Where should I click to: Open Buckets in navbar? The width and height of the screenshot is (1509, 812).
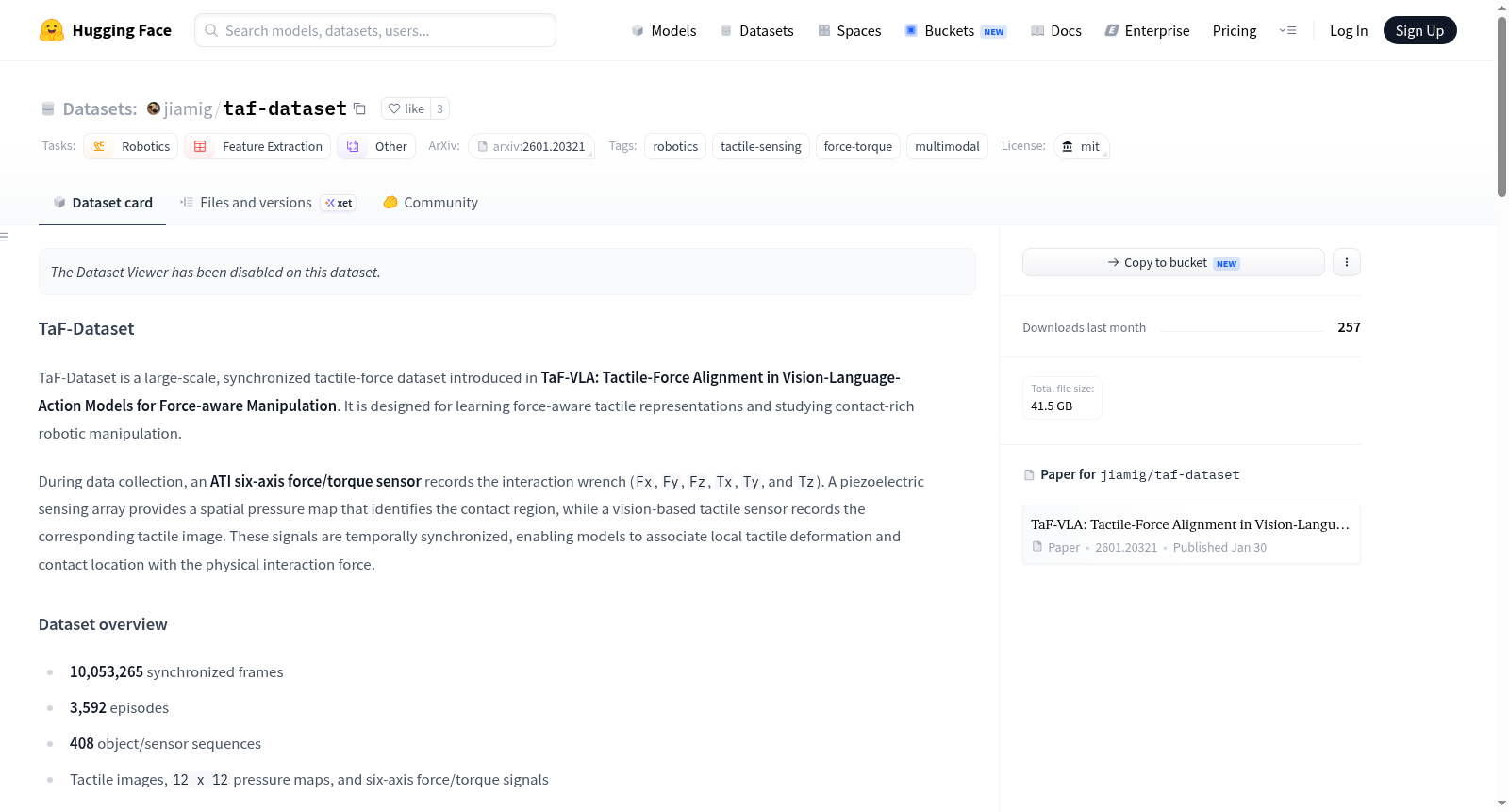955,30
